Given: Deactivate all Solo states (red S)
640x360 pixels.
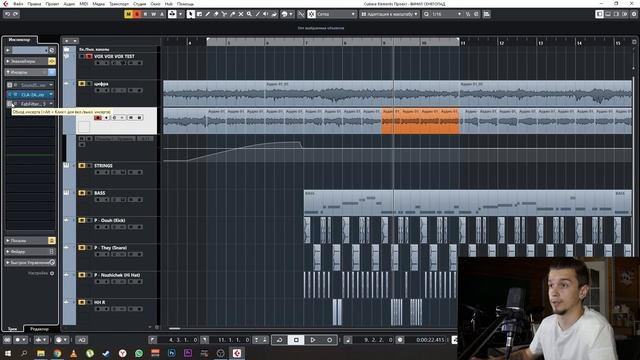Looking at the screenshot, I should 137,14.
